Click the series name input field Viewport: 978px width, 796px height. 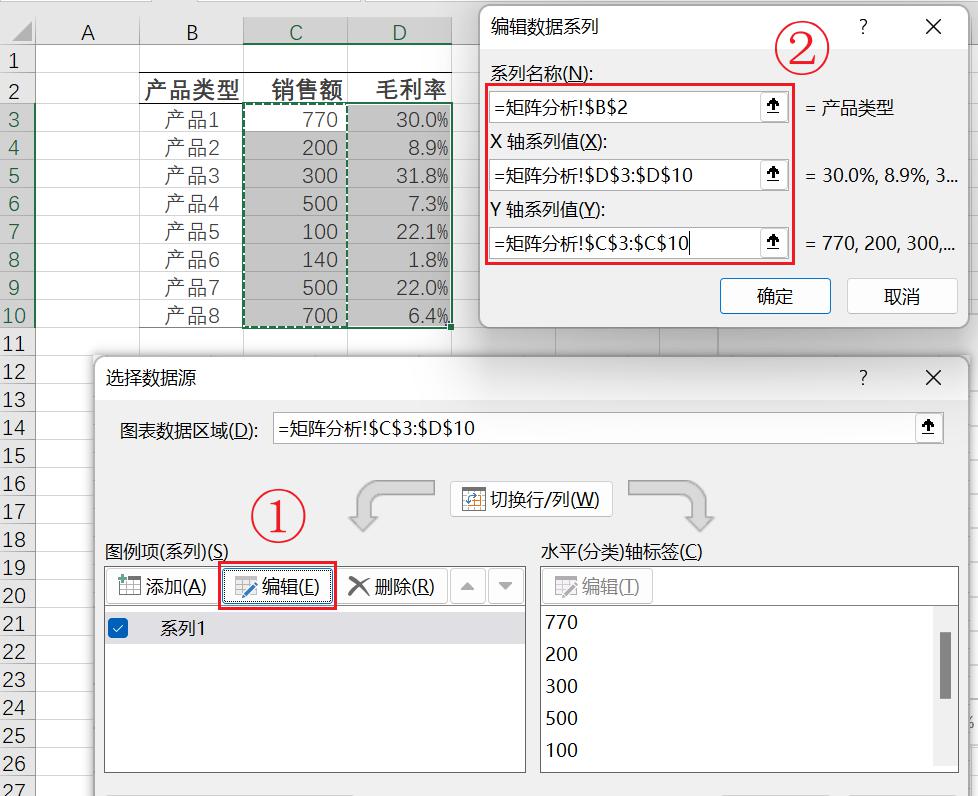tap(625, 107)
